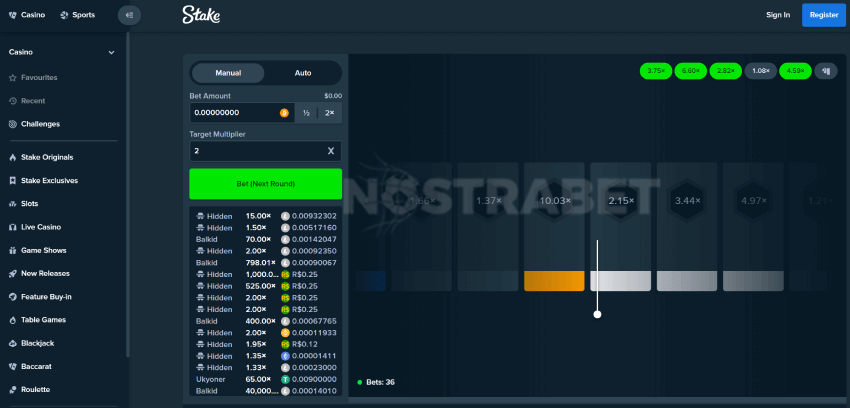Open the Table Games category
The width and height of the screenshot is (850, 408).
tap(37, 320)
